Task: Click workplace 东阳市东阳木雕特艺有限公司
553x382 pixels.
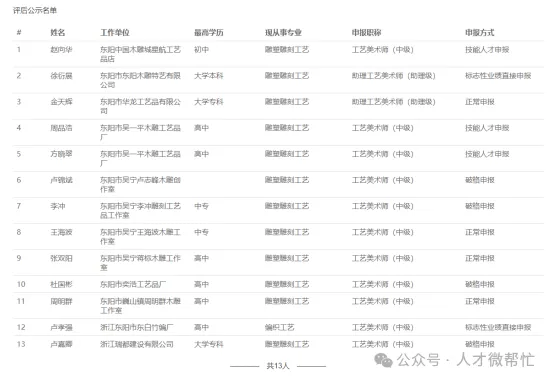Action: 140,80
